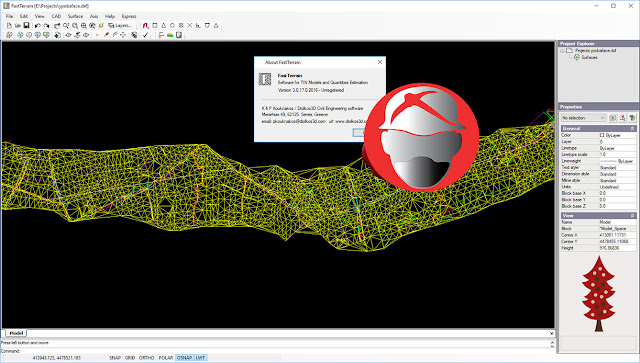Open the CAD menu
Viewport: 640px width, 363px height.
tap(56, 16)
